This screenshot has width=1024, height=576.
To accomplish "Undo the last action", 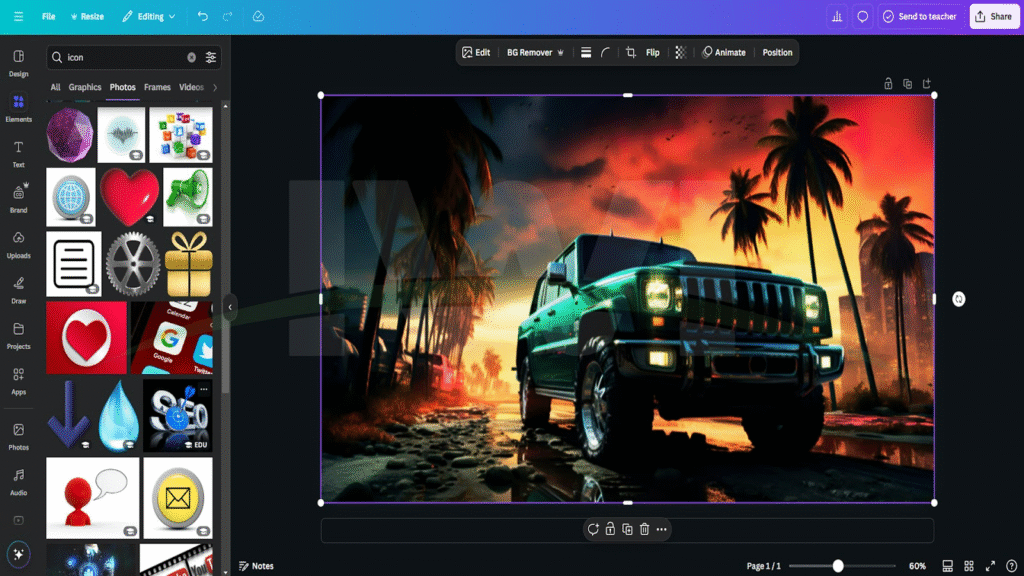I will pyautogui.click(x=202, y=16).
